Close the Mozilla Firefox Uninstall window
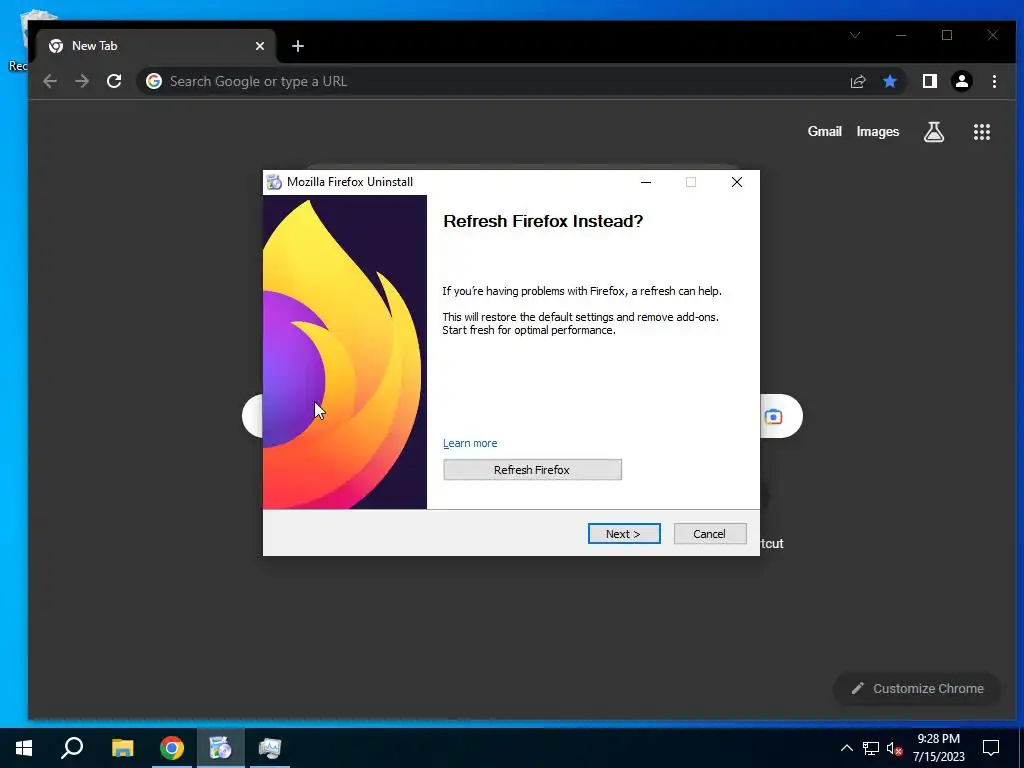1024x768 pixels. coord(737,182)
